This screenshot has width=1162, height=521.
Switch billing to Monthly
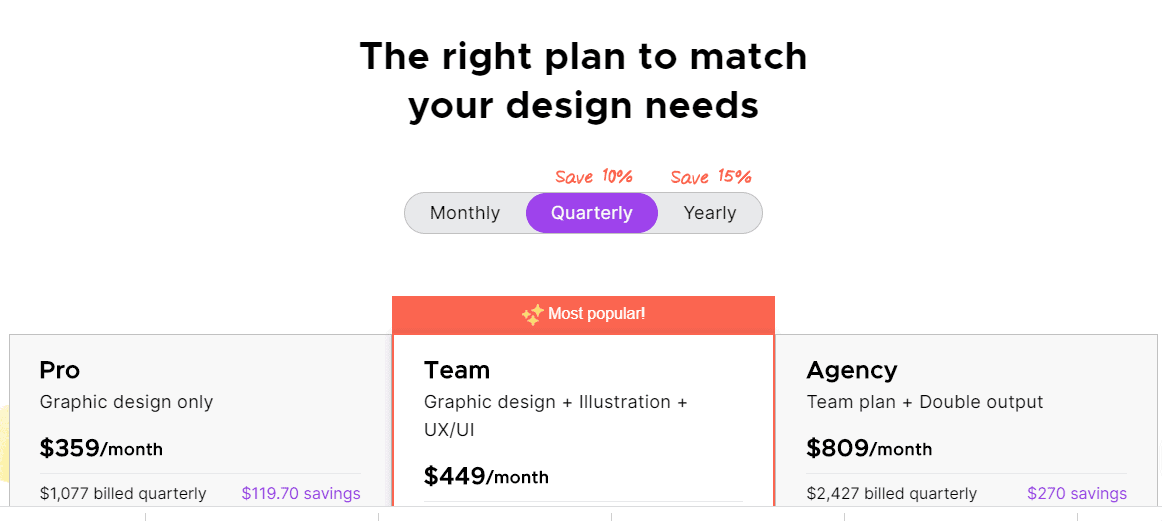(x=465, y=213)
